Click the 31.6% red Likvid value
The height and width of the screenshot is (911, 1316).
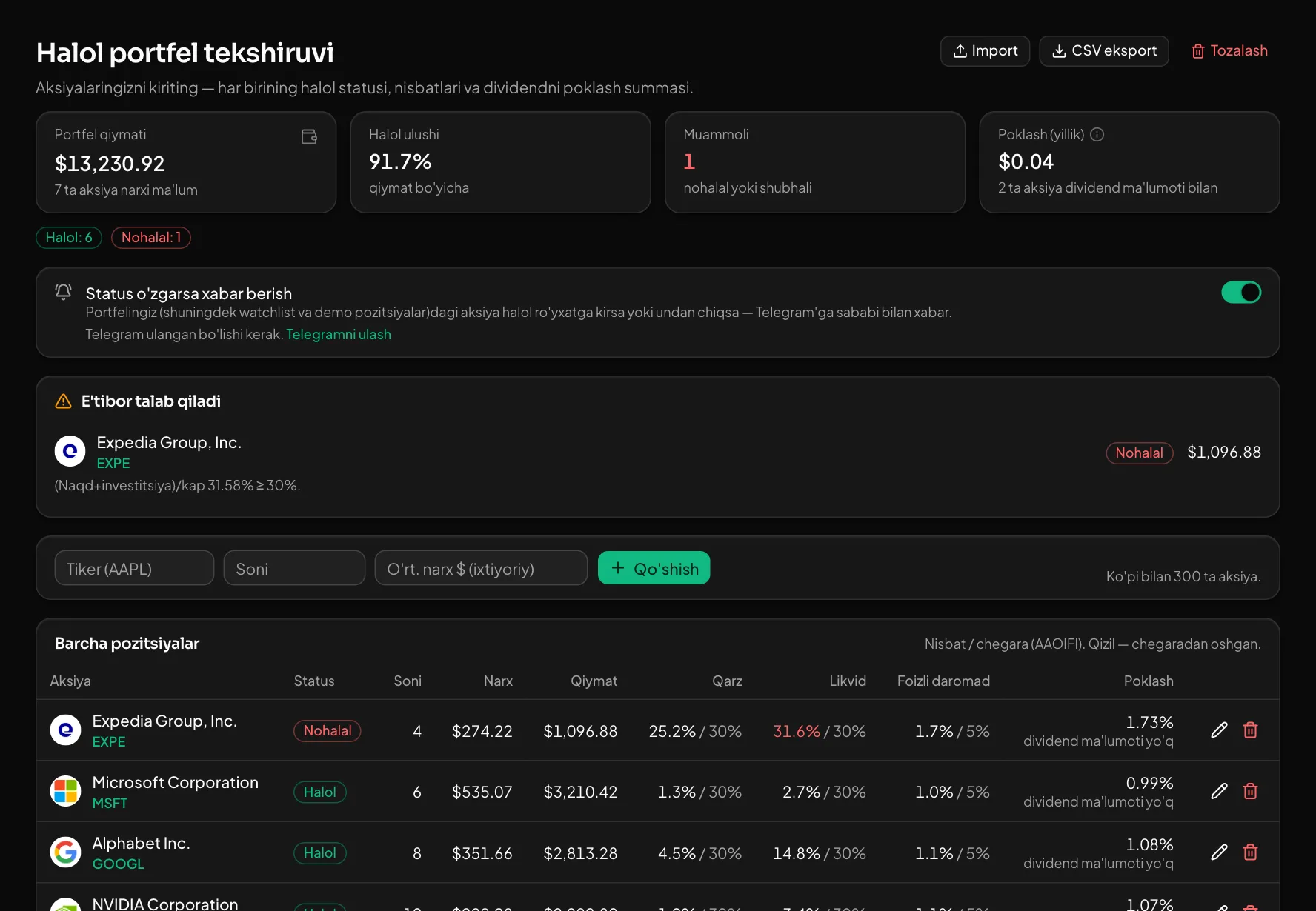point(797,732)
